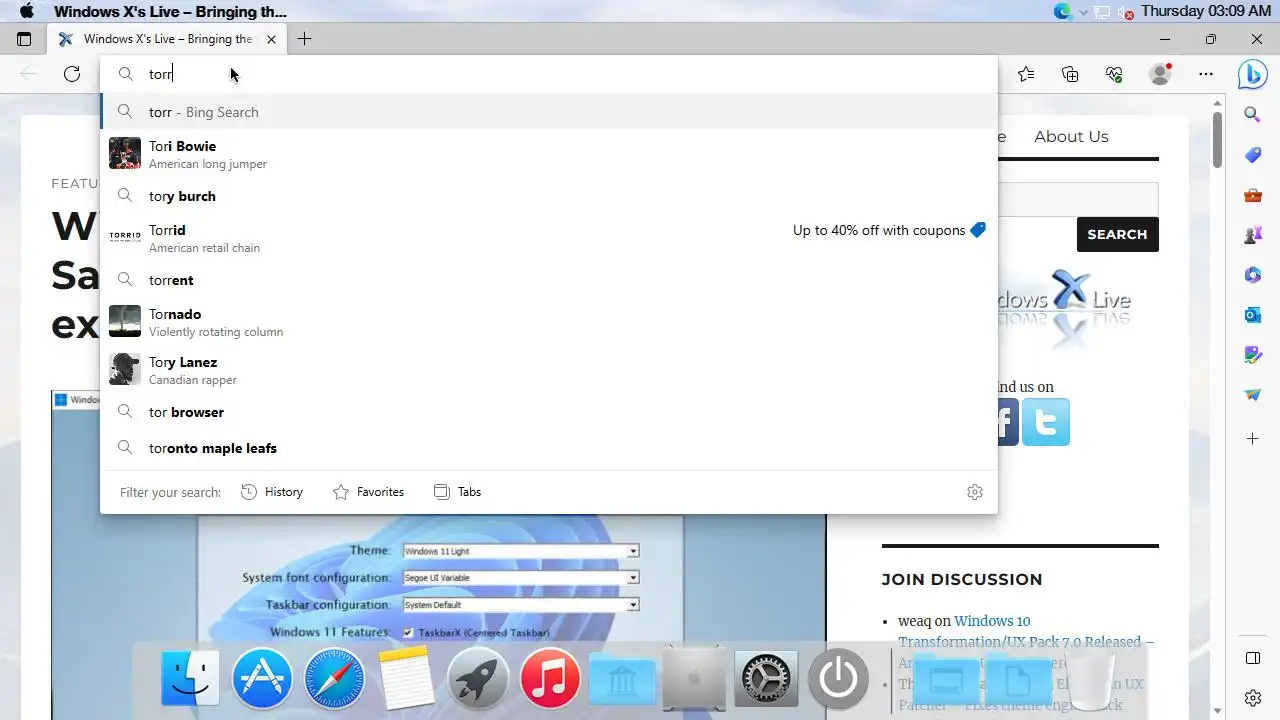Viewport: 1280px width, 720px height.
Task: Open the Settings and more ellipsis menu
Action: click(1206, 74)
